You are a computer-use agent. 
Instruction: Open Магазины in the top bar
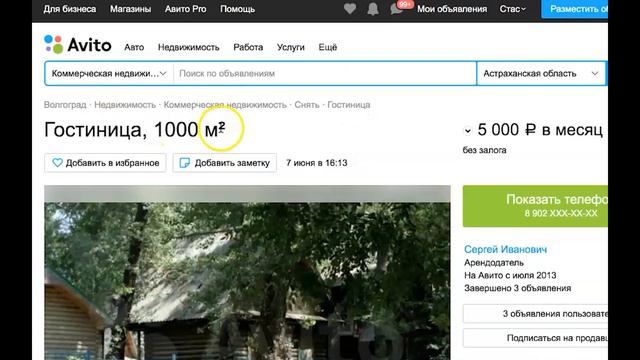130,9
